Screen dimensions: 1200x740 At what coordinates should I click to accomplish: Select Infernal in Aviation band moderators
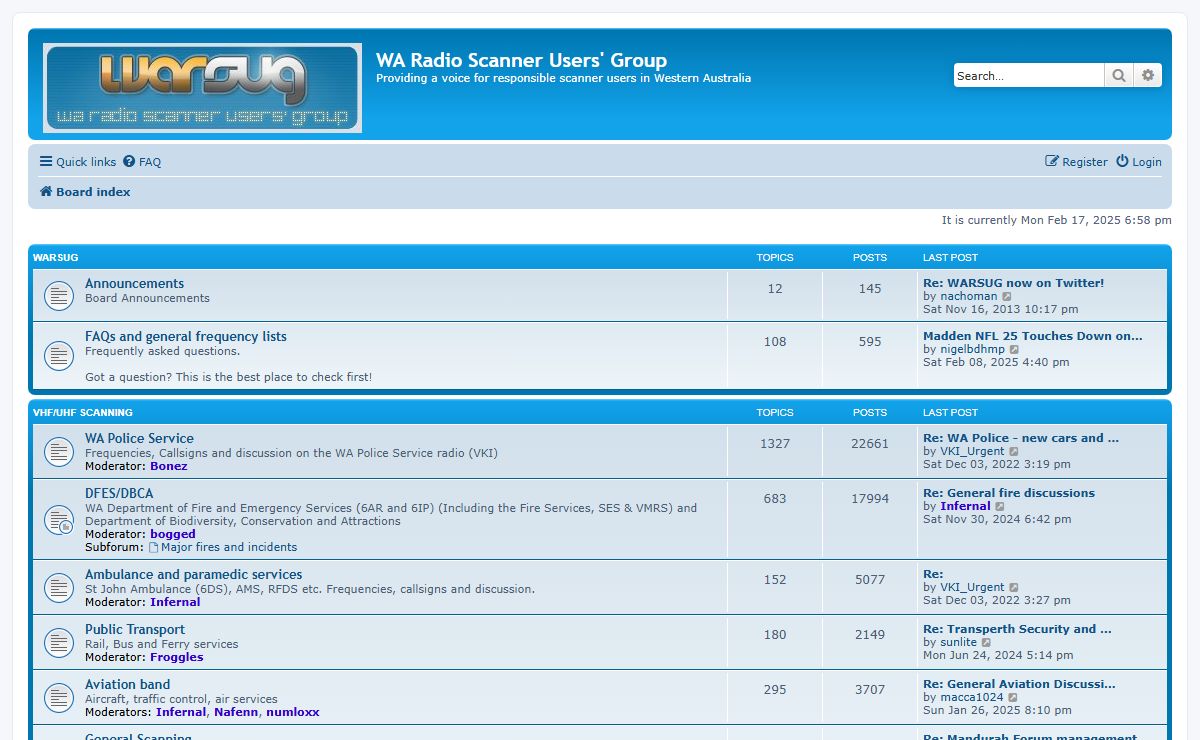coord(181,712)
